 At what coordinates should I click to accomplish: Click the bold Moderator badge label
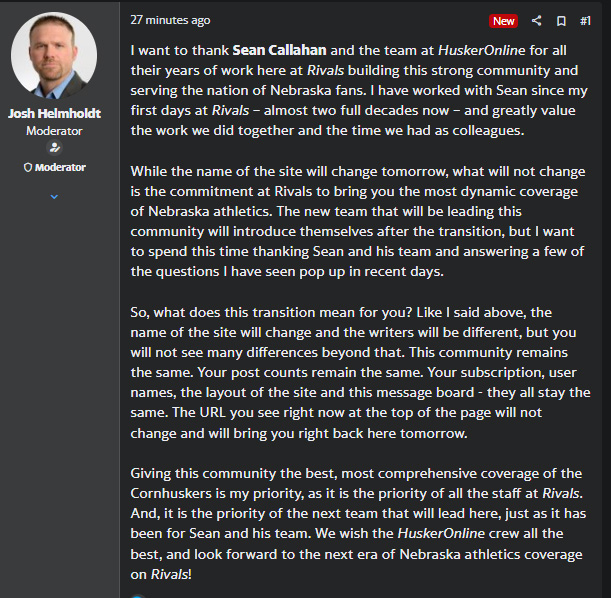(x=60, y=168)
